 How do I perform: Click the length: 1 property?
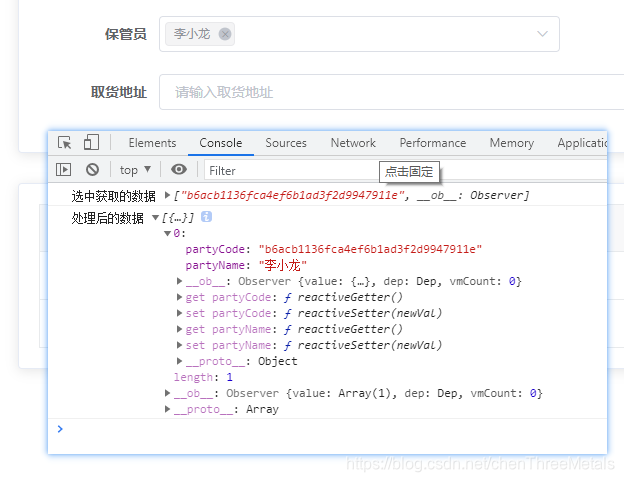[203, 377]
